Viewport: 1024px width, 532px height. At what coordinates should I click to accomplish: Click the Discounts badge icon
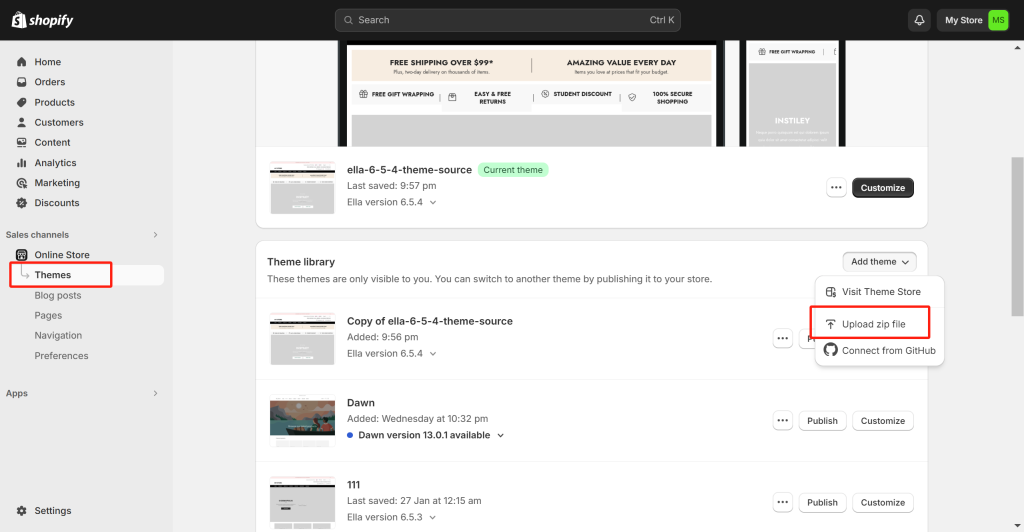coord(22,203)
